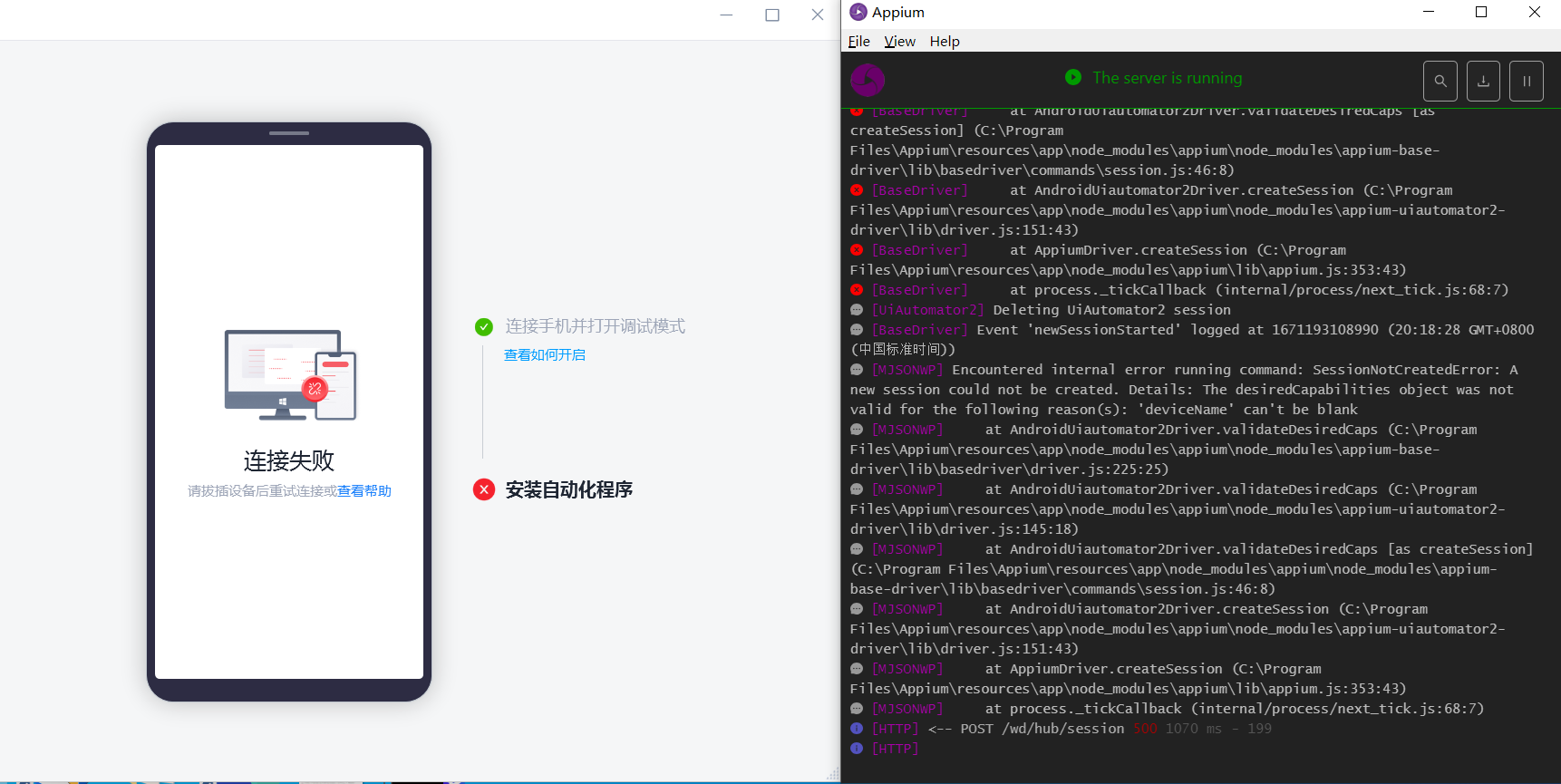Click the red error icon beside 安装自动化程序
The image size is (1561, 784).
(x=484, y=490)
